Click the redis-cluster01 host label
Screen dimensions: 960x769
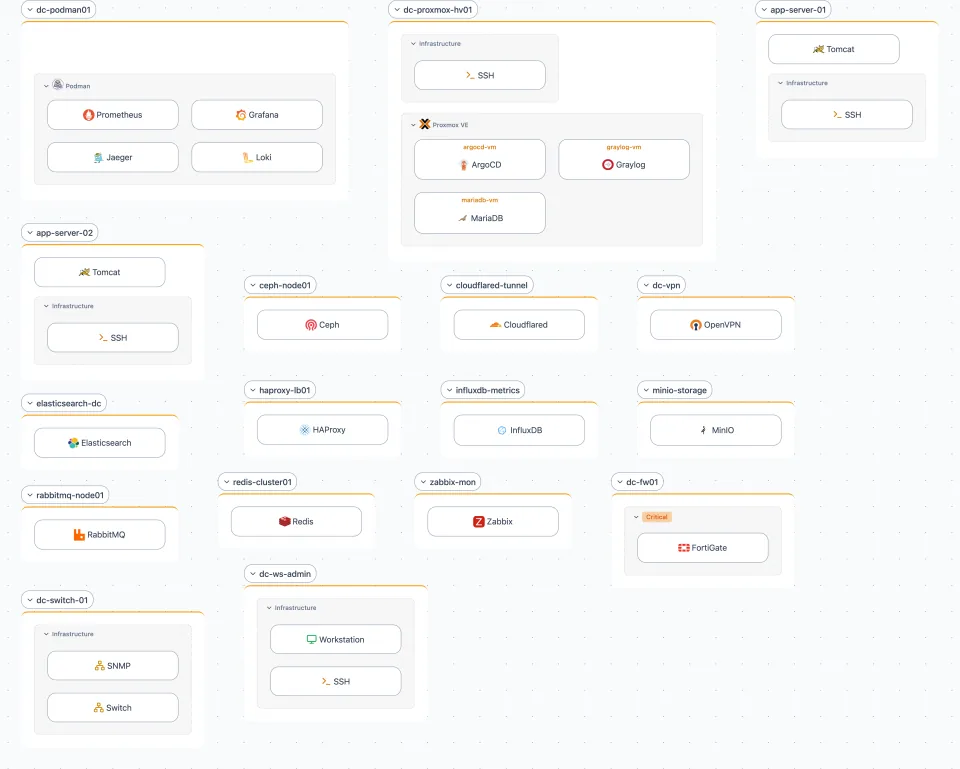click(262, 482)
